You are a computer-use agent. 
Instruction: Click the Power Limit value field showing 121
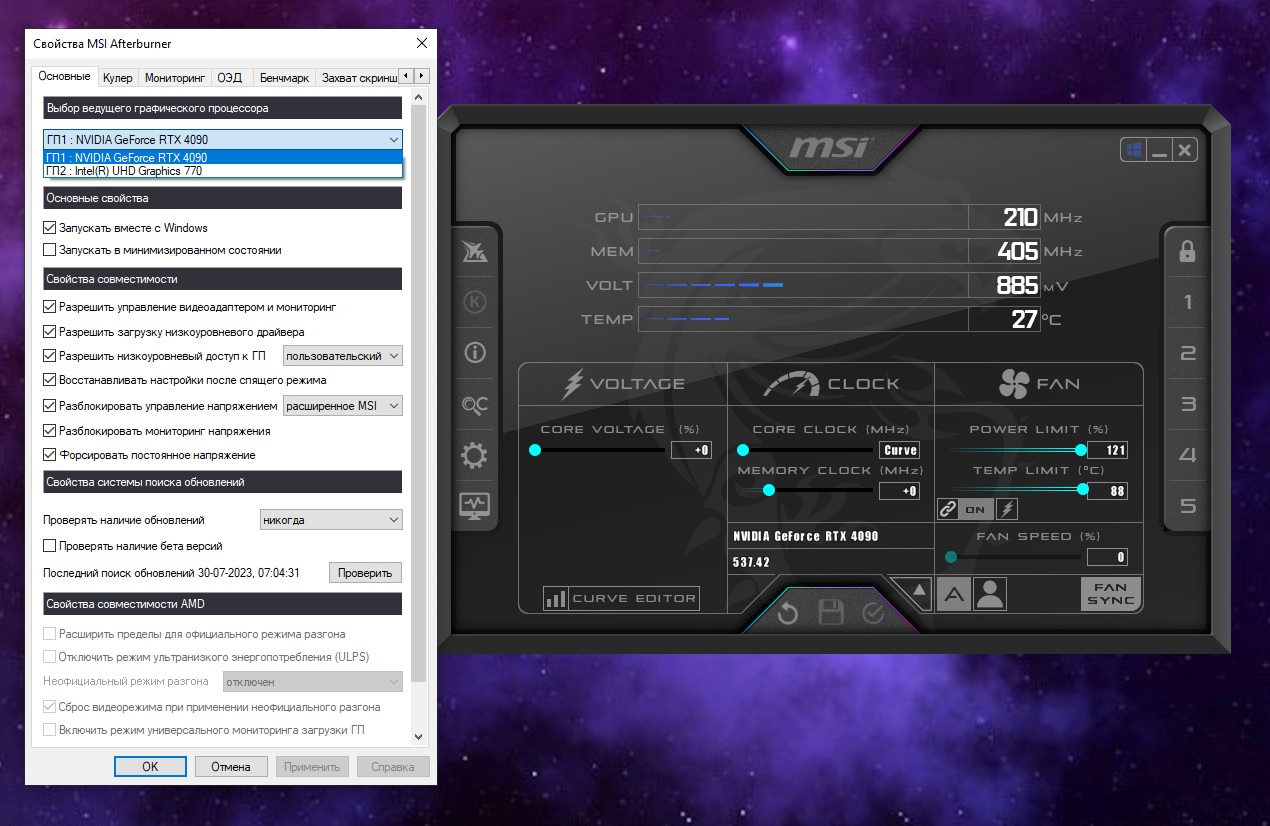[x=1107, y=450]
